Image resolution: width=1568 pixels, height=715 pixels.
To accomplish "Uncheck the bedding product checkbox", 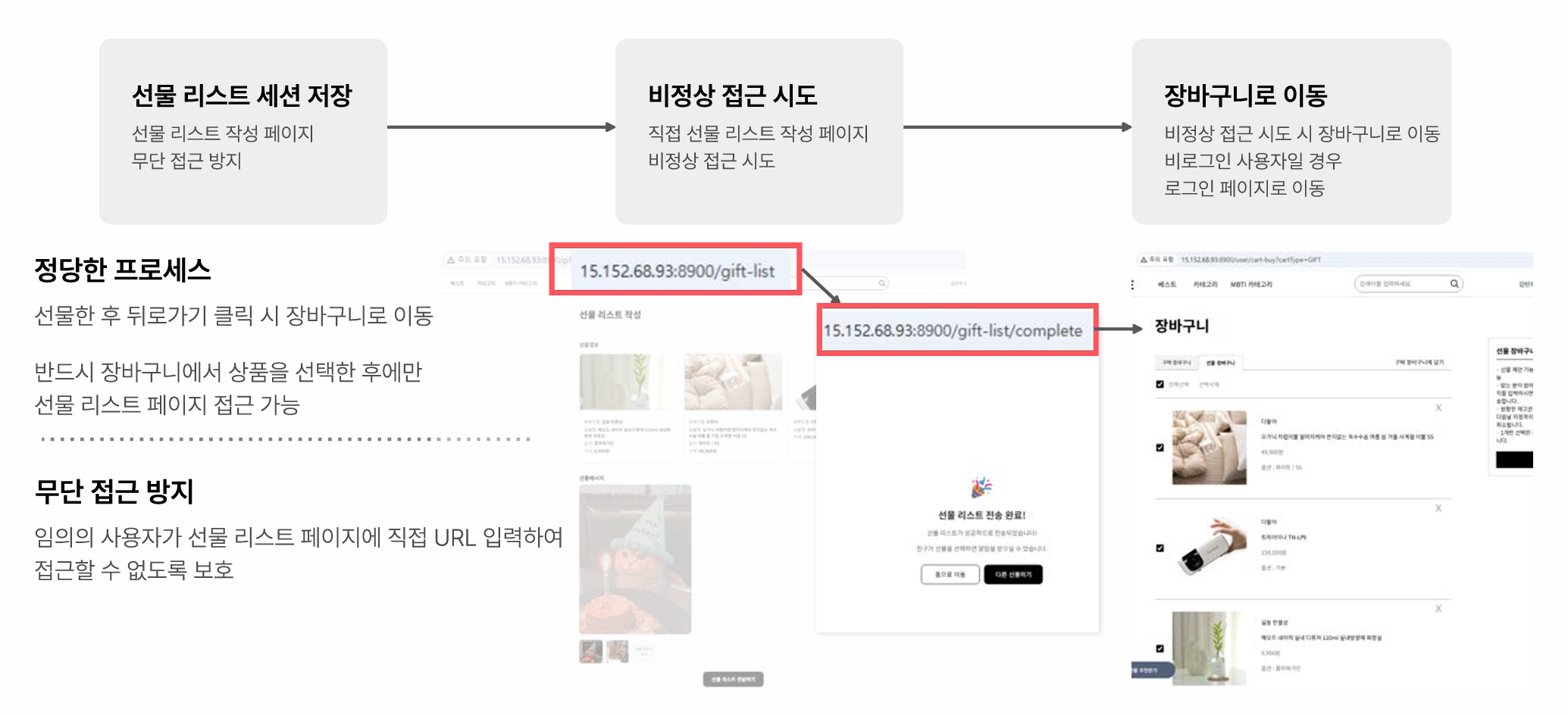I will click(1160, 448).
